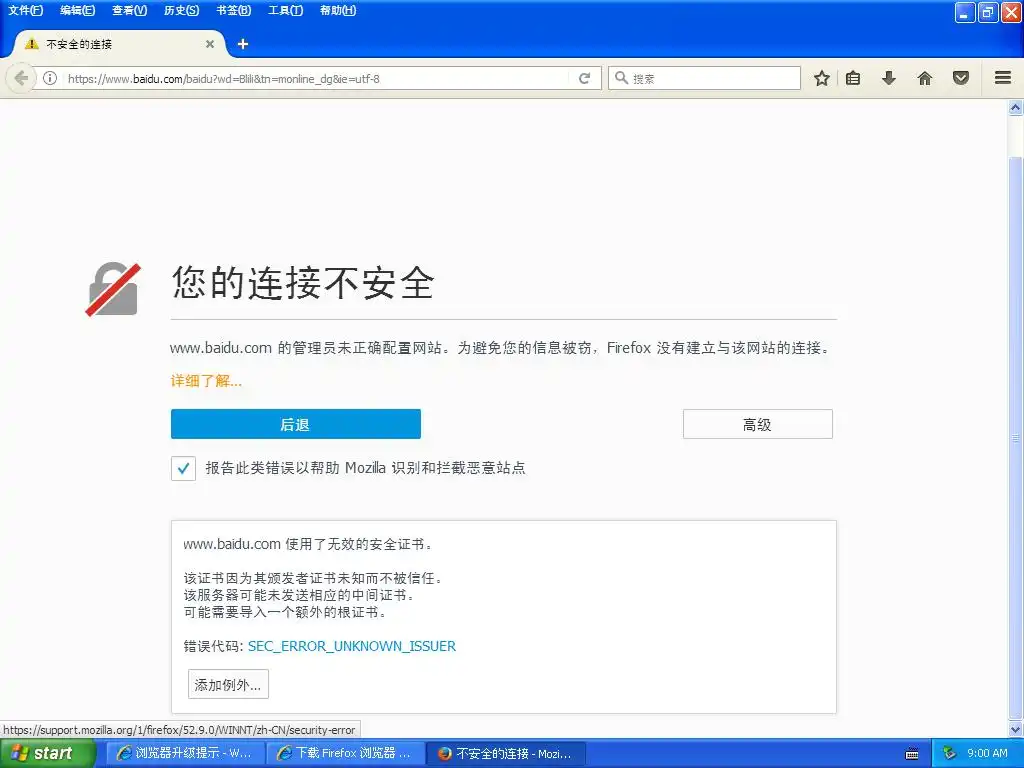Click the 搜索 search box
This screenshot has height=768, width=1024.
[704, 78]
